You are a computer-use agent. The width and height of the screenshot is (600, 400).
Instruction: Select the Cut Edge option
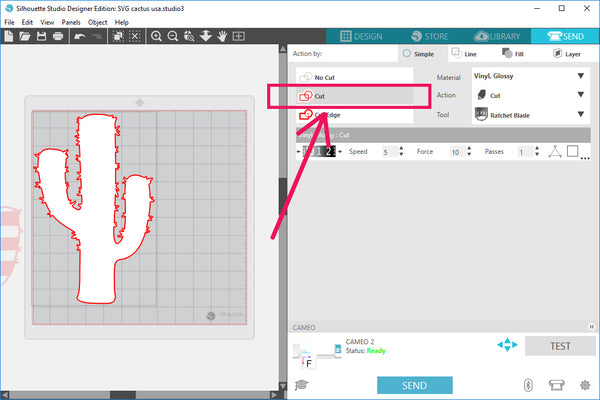click(x=355, y=114)
